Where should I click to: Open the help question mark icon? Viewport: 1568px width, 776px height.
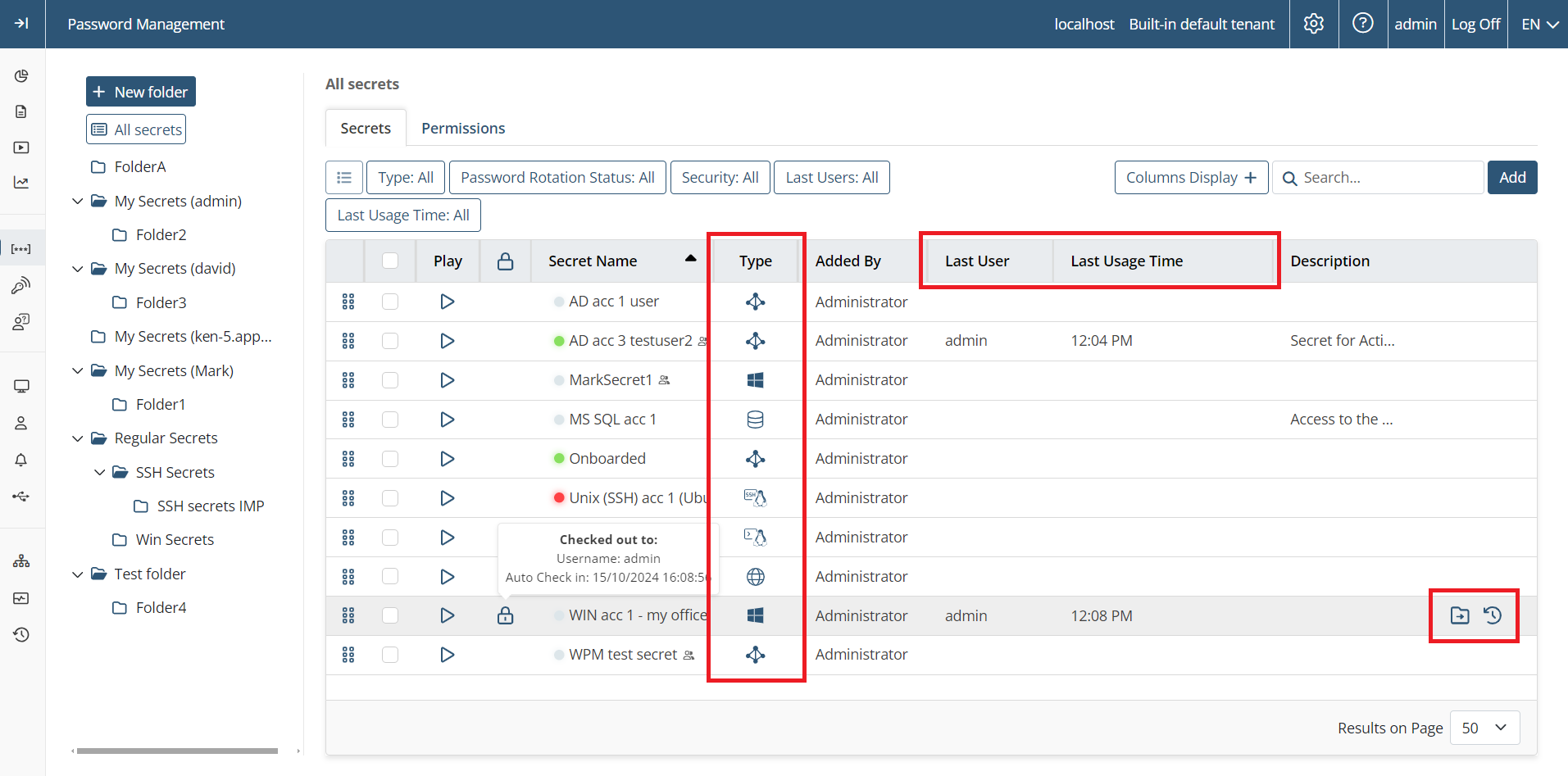coord(1362,24)
